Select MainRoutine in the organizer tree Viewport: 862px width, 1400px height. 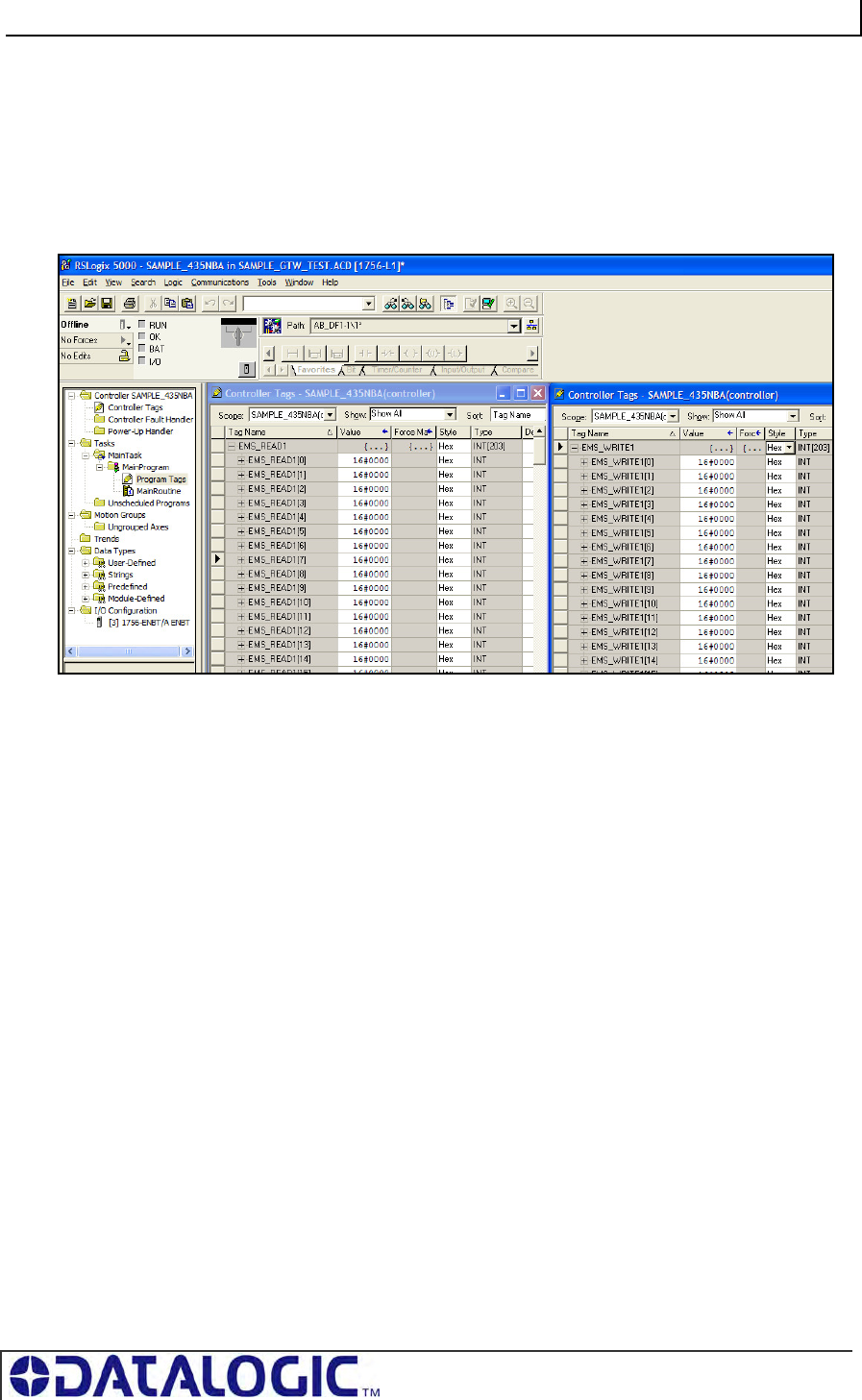(159, 491)
